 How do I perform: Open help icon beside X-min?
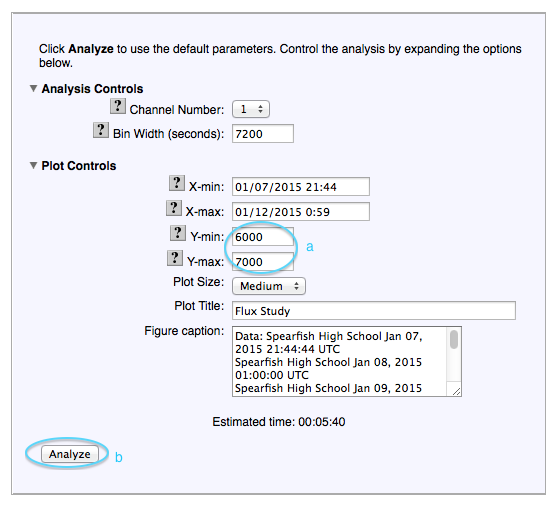point(176,183)
